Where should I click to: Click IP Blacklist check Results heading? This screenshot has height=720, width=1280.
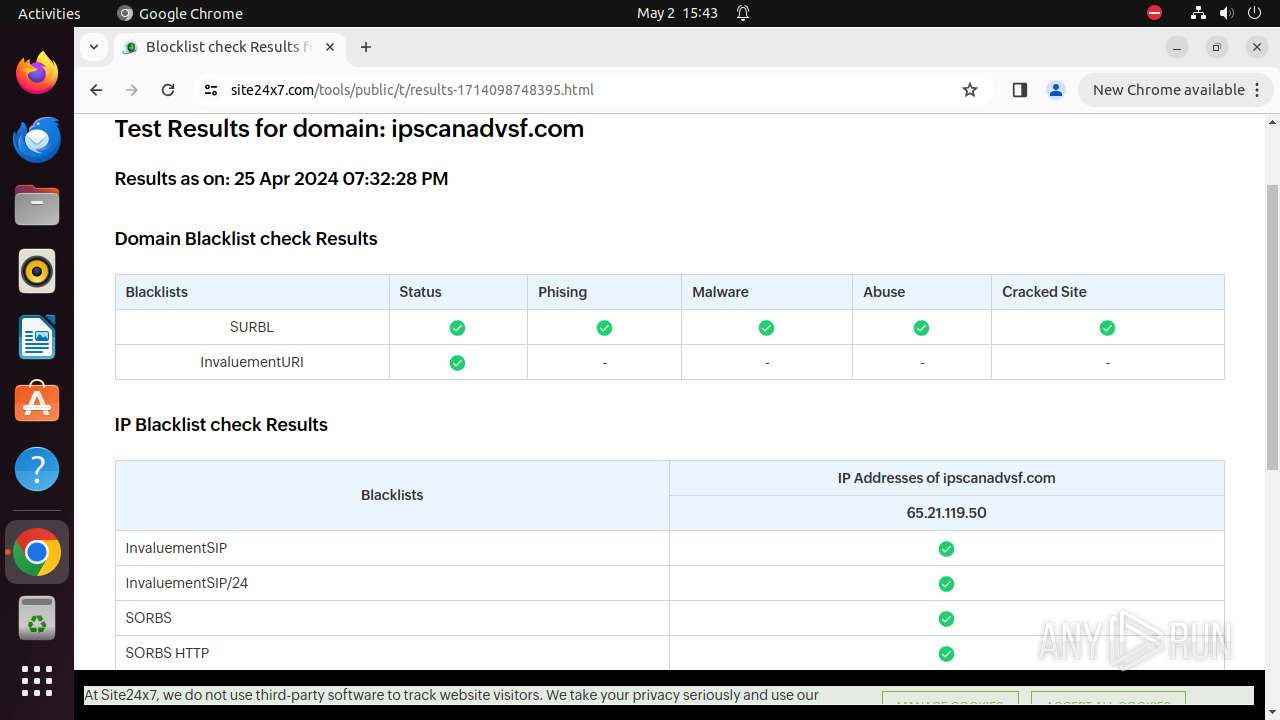221,425
